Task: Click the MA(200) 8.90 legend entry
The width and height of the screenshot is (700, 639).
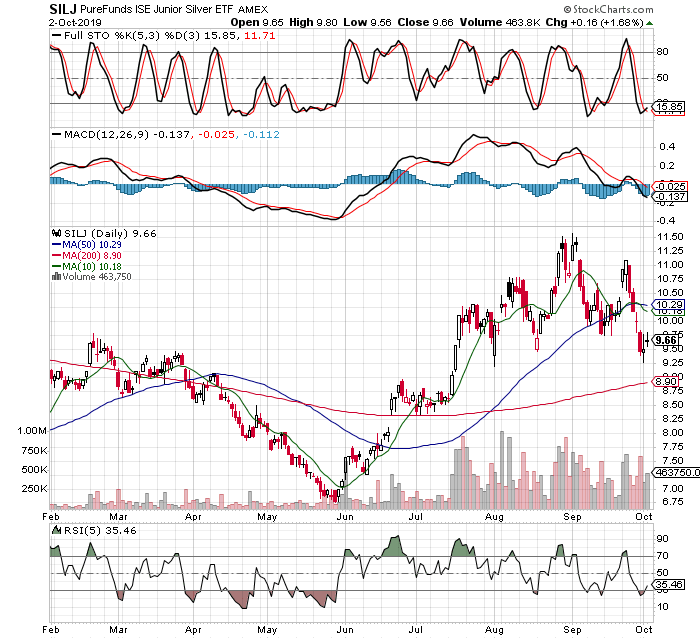Action: click(92, 255)
